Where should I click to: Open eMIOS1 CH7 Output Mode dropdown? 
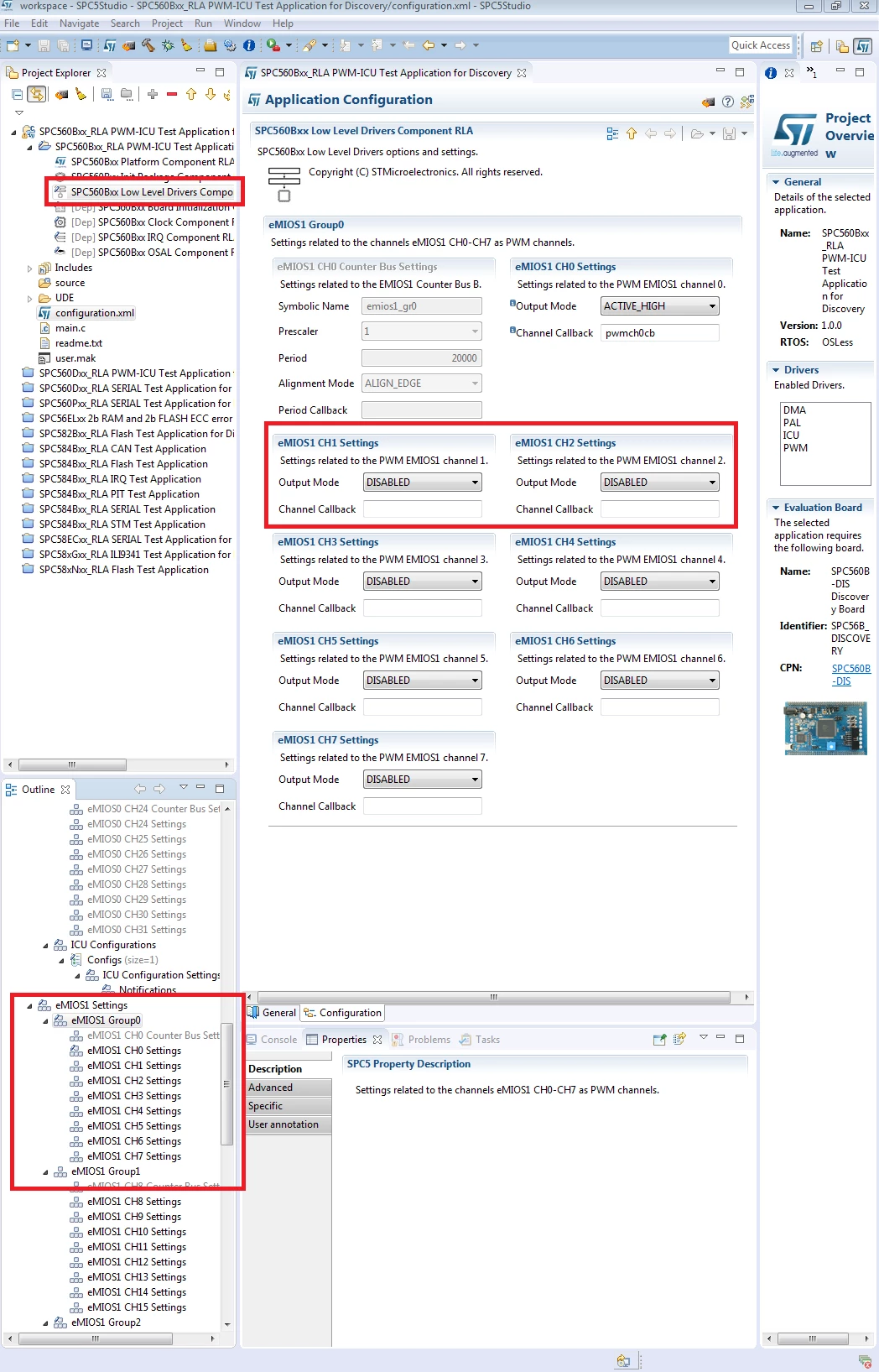[423, 780]
